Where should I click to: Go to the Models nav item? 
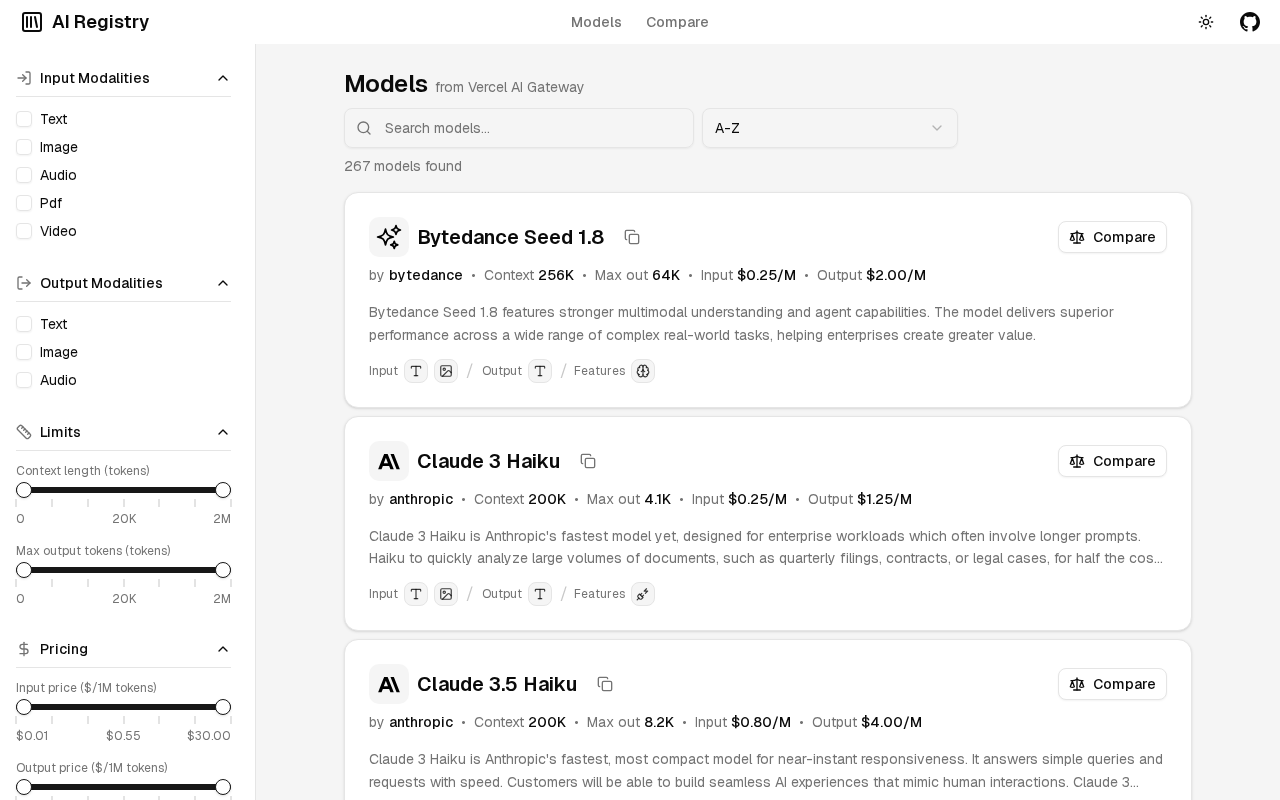click(596, 22)
